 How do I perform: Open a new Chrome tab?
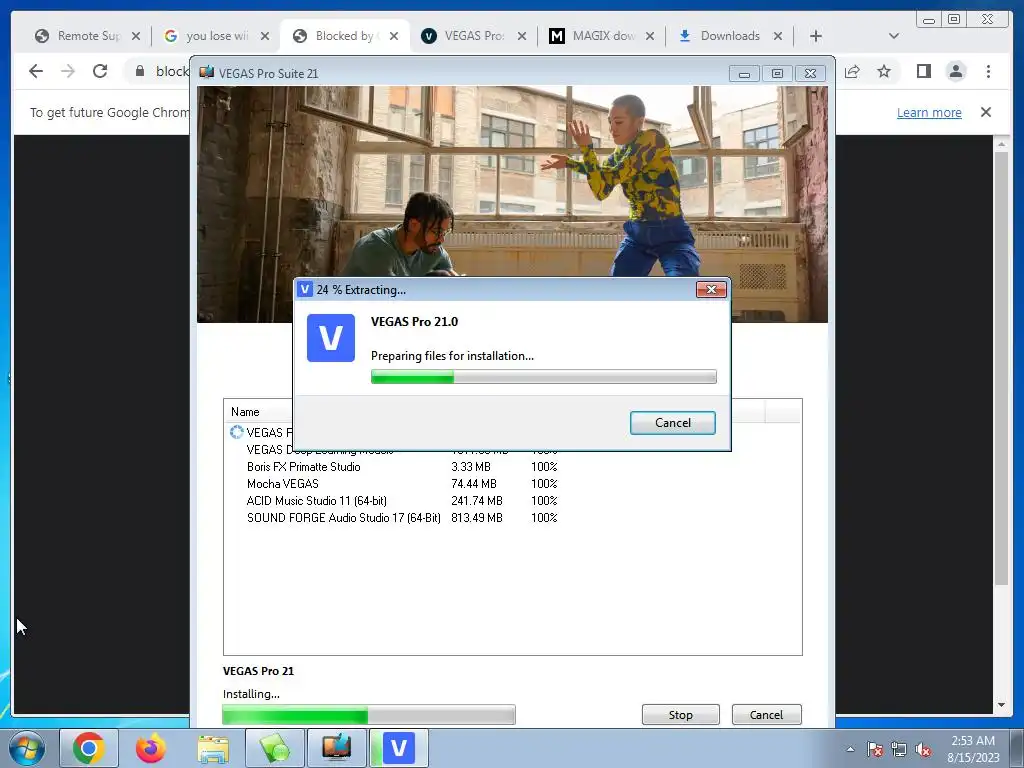(x=816, y=36)
